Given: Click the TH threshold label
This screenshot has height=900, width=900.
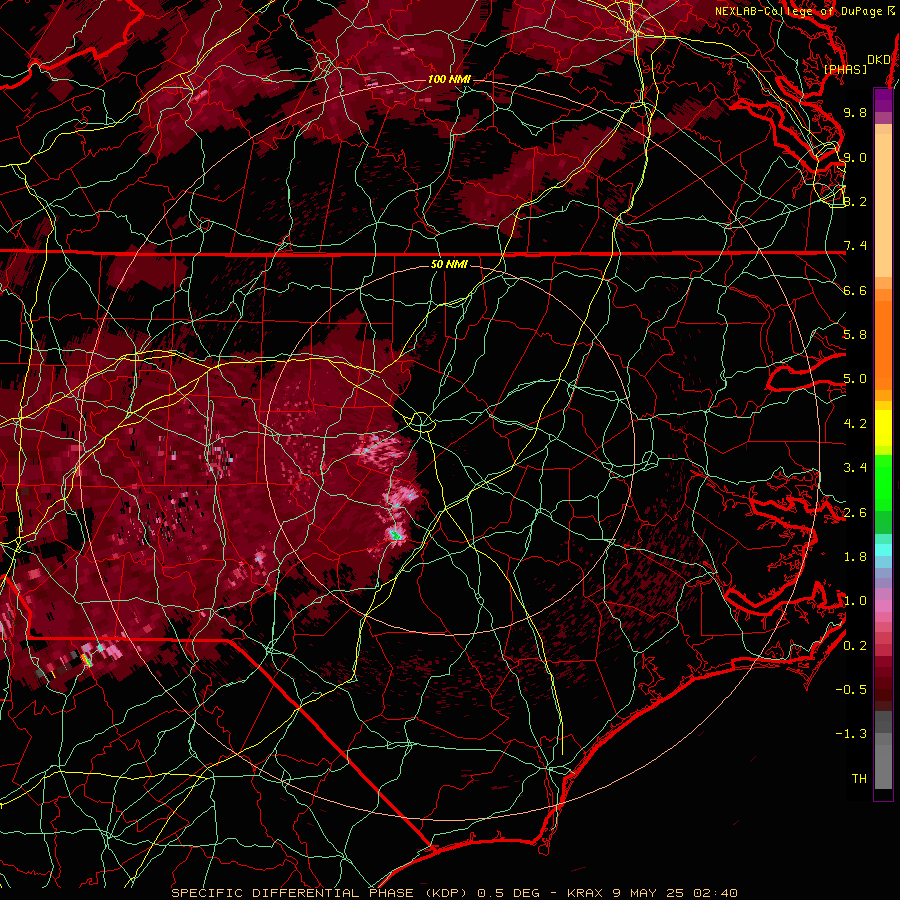Looking at the screenshot, I should [x=859, y=779].
